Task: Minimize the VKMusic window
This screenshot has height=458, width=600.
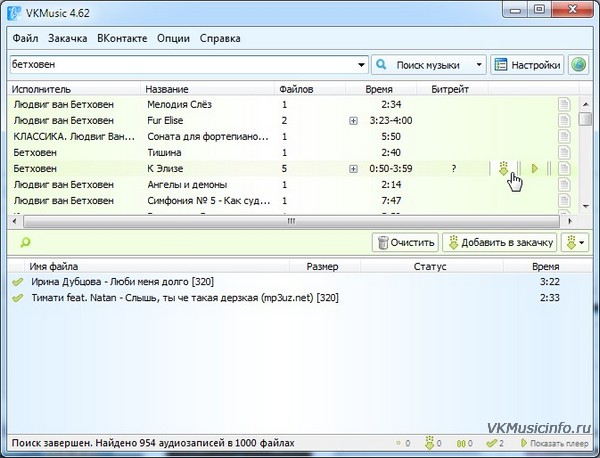Action: tap(515, 10)
